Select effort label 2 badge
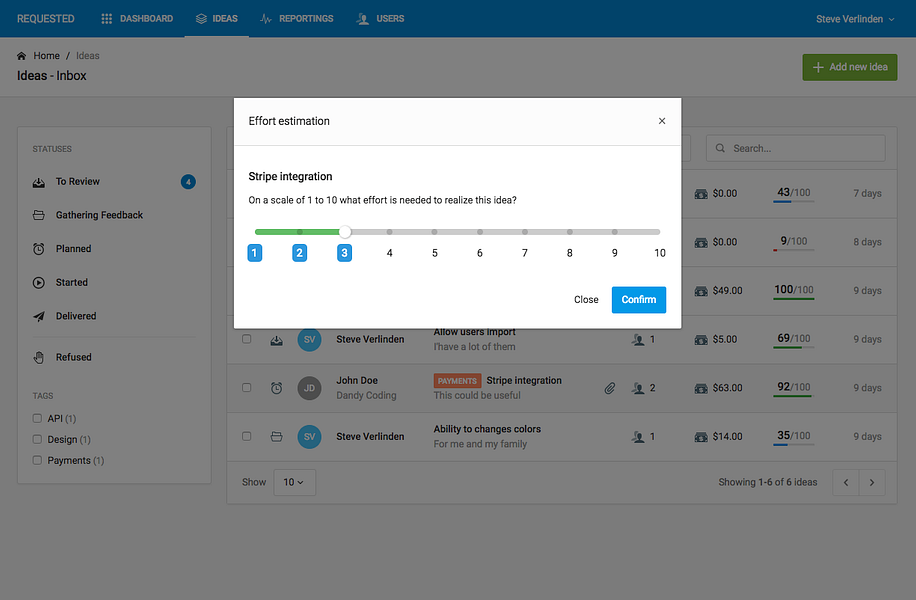The width and height of the screenshot is (916, 600). pos(300,253)
